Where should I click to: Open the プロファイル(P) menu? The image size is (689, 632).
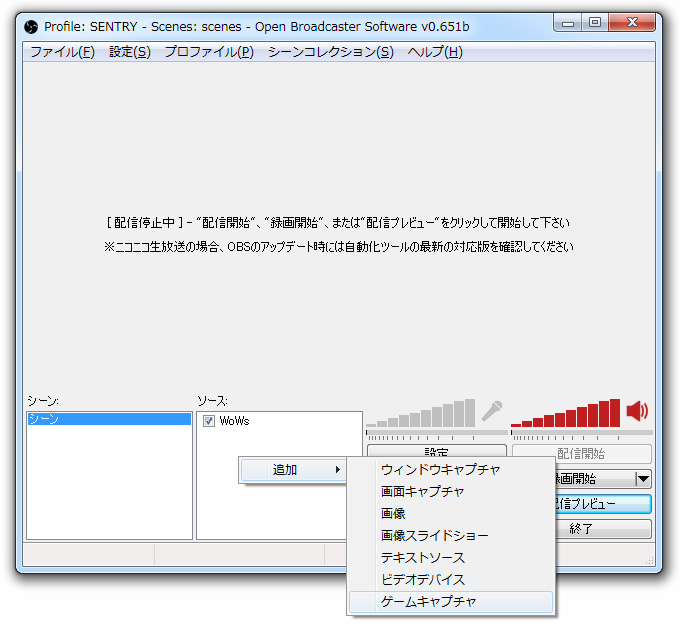click(x=209, y=52)
